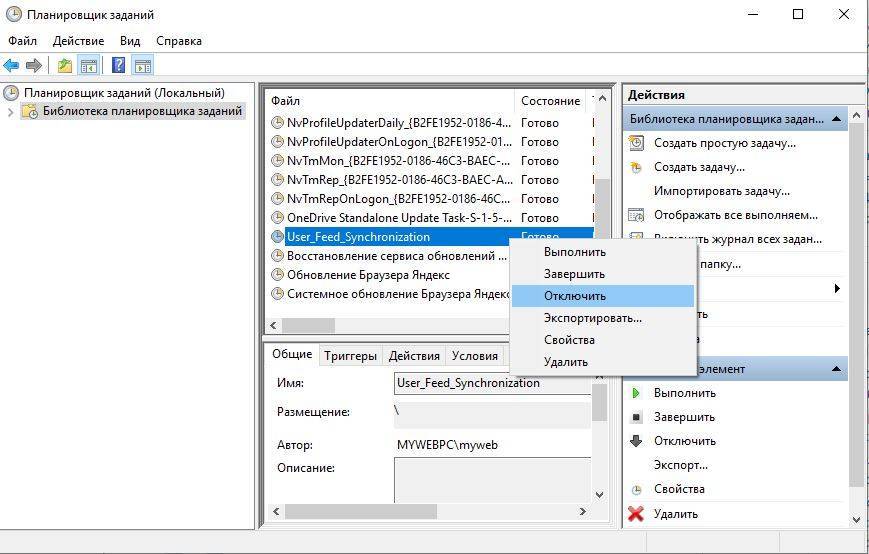The image size is (869, 554).
Task: Switch to the Триггеры tab
Action: click(x=350, y=356)
